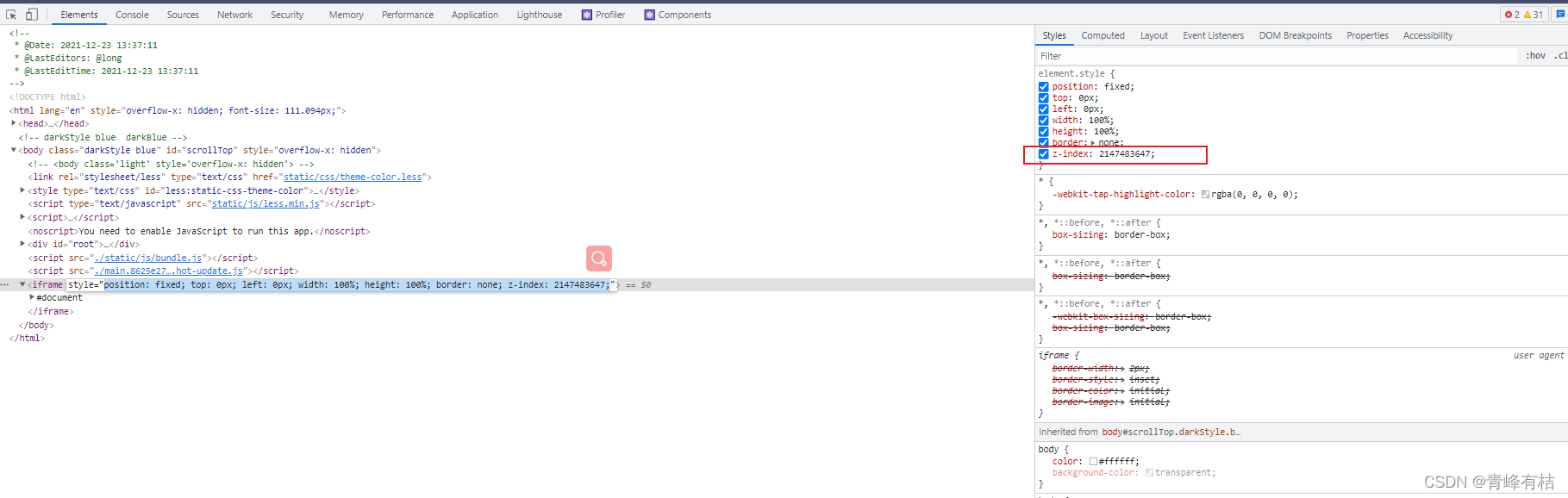The image size is (1568, 498).
Task: Collapse the body element node
Action: pos(13,150)
